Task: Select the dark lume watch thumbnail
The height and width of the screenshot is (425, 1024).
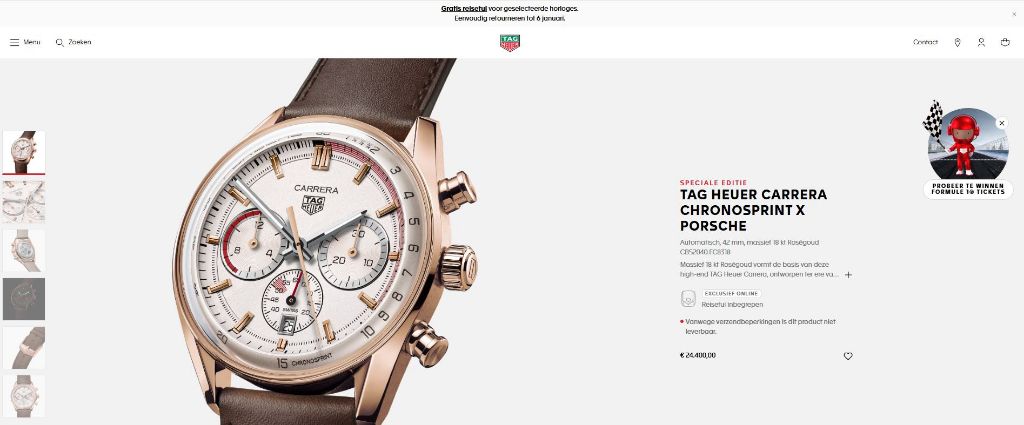Action: tap(24, 299)
